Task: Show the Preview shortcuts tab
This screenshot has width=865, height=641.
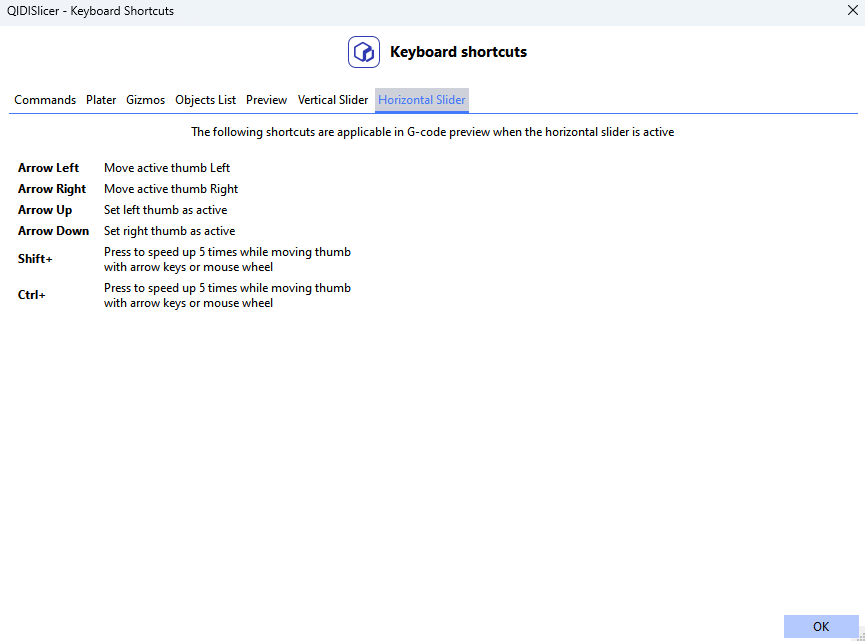Action: [267, 100]
